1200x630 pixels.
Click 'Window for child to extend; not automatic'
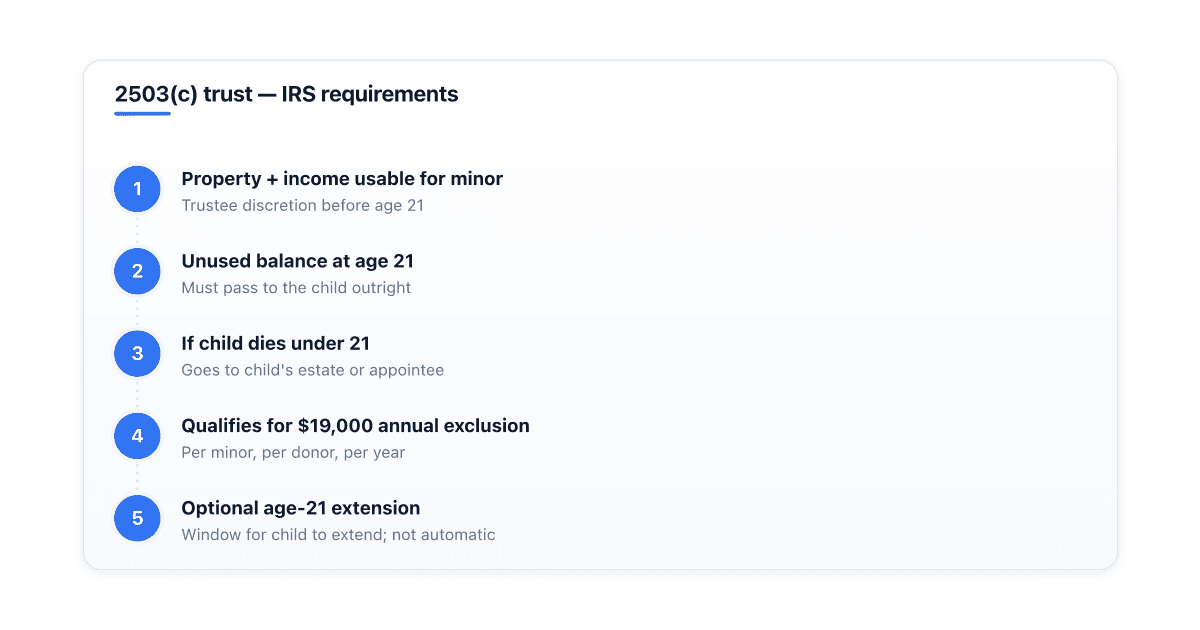pyautogui.click(x=338, y=535)
